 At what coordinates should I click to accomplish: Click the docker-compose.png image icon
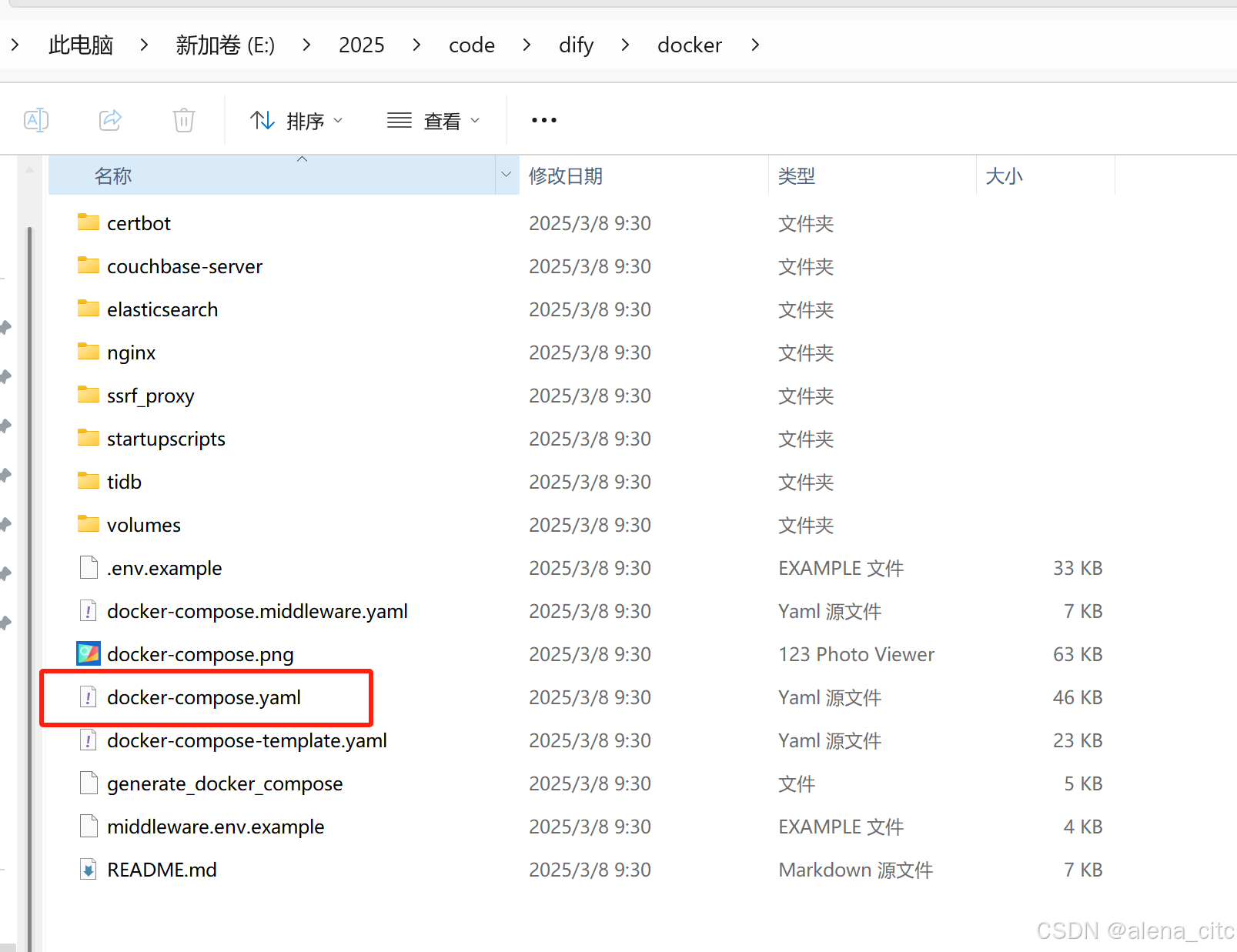click(x=89, y=653)
